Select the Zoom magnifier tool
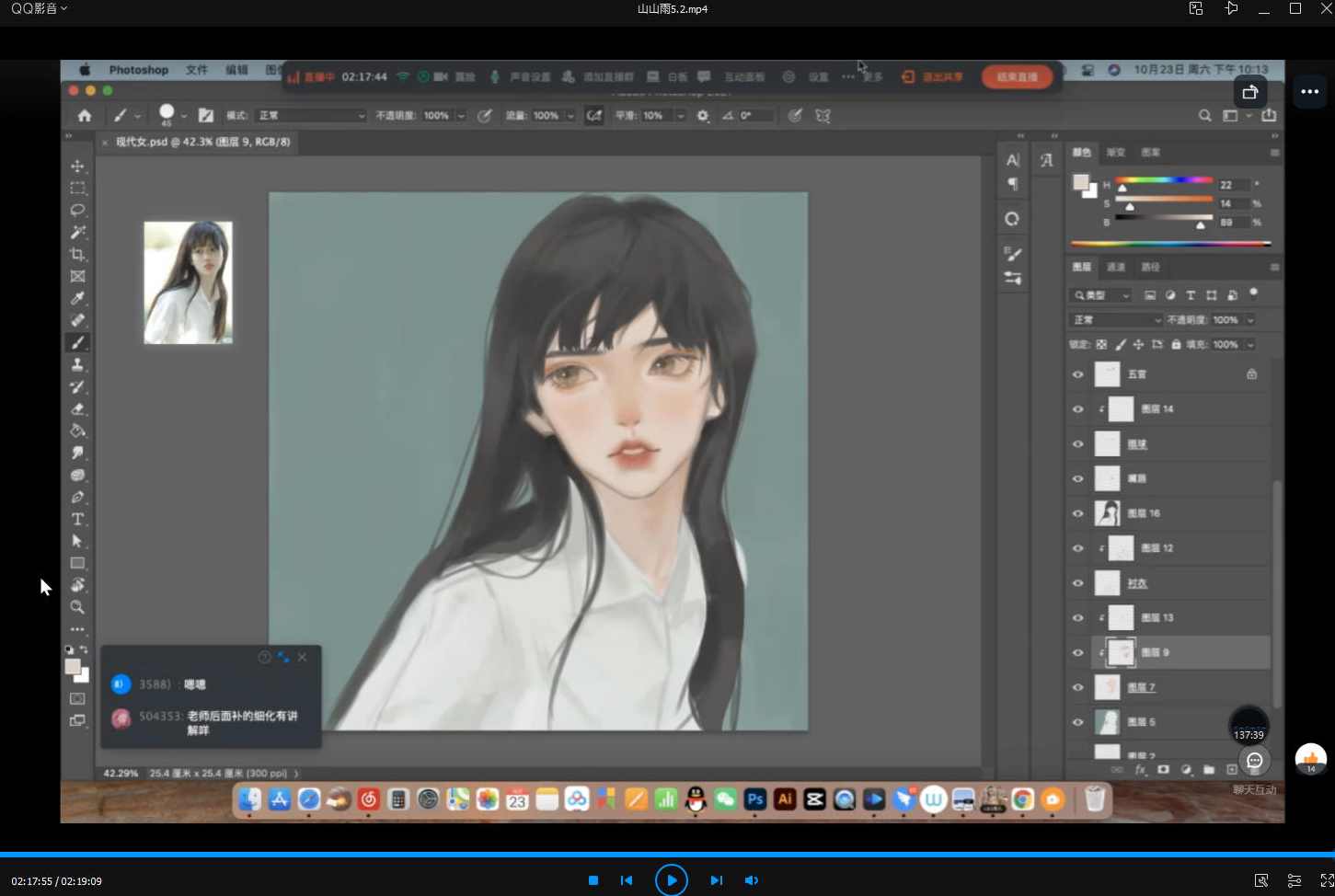This screenshot has width=1335, height=896. [77, 607]
